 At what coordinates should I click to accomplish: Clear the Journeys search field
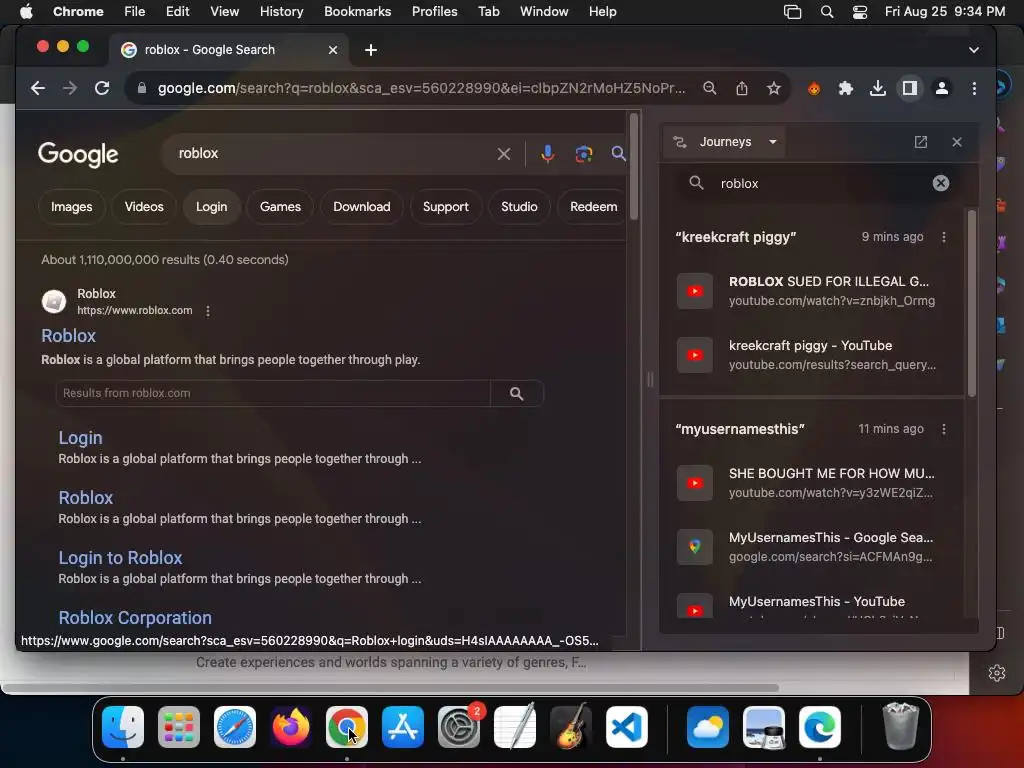[940, 184]
